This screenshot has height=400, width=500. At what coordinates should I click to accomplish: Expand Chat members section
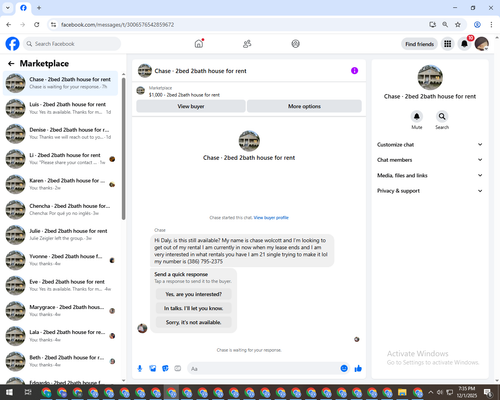pyautogui.click(x=430, y=160)
